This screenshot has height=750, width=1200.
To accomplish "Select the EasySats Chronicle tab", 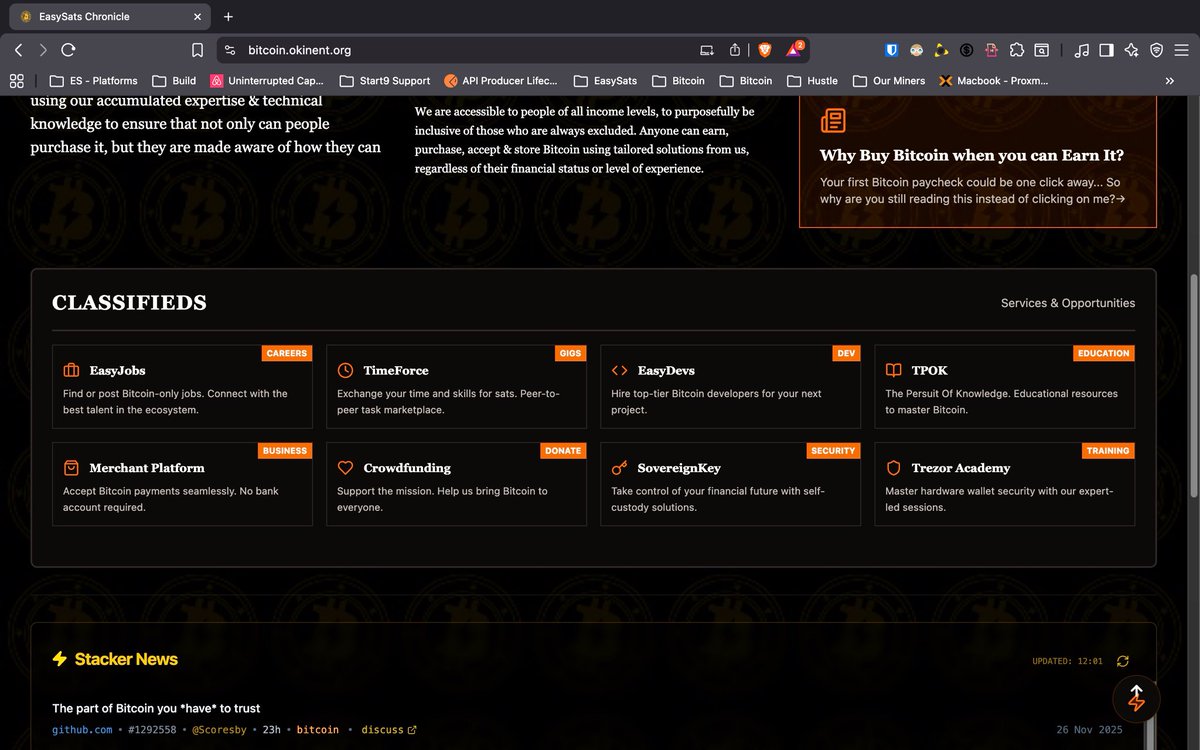I will tap(108, 17).
